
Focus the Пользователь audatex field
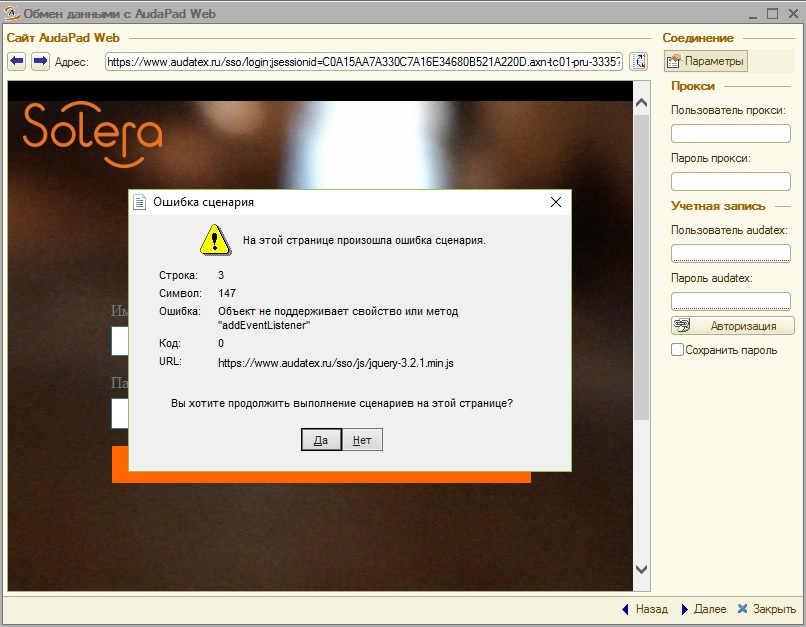point(730,253)
